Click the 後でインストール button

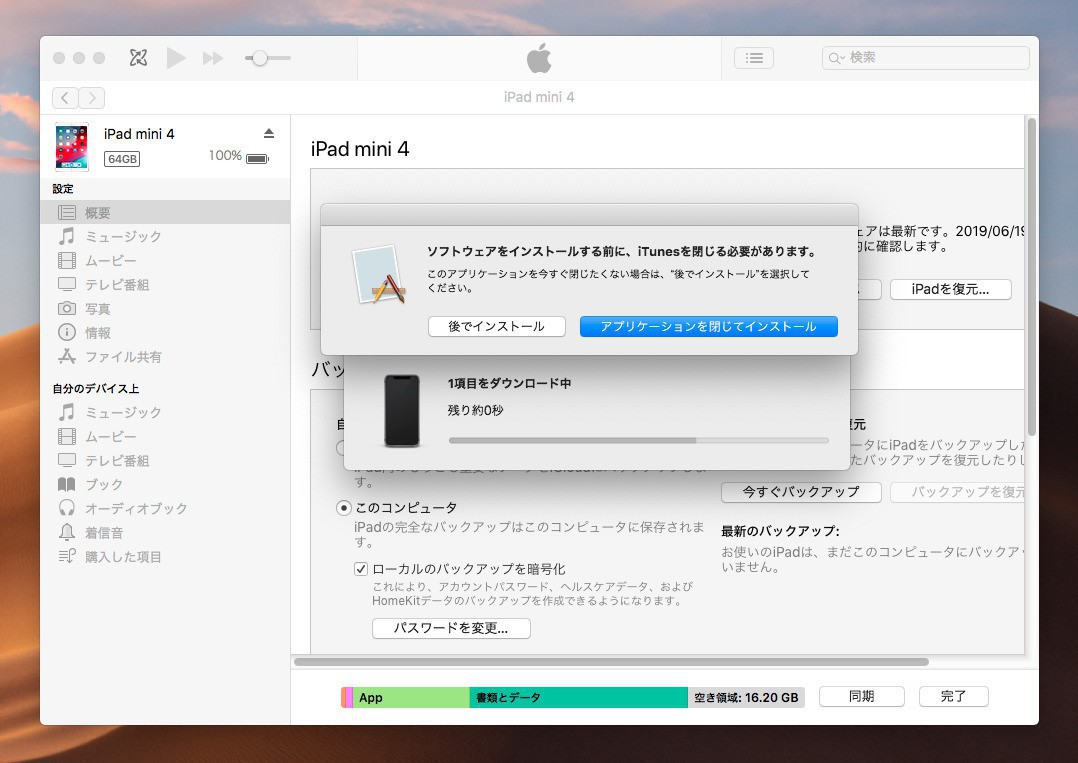(x=496, y=326)
